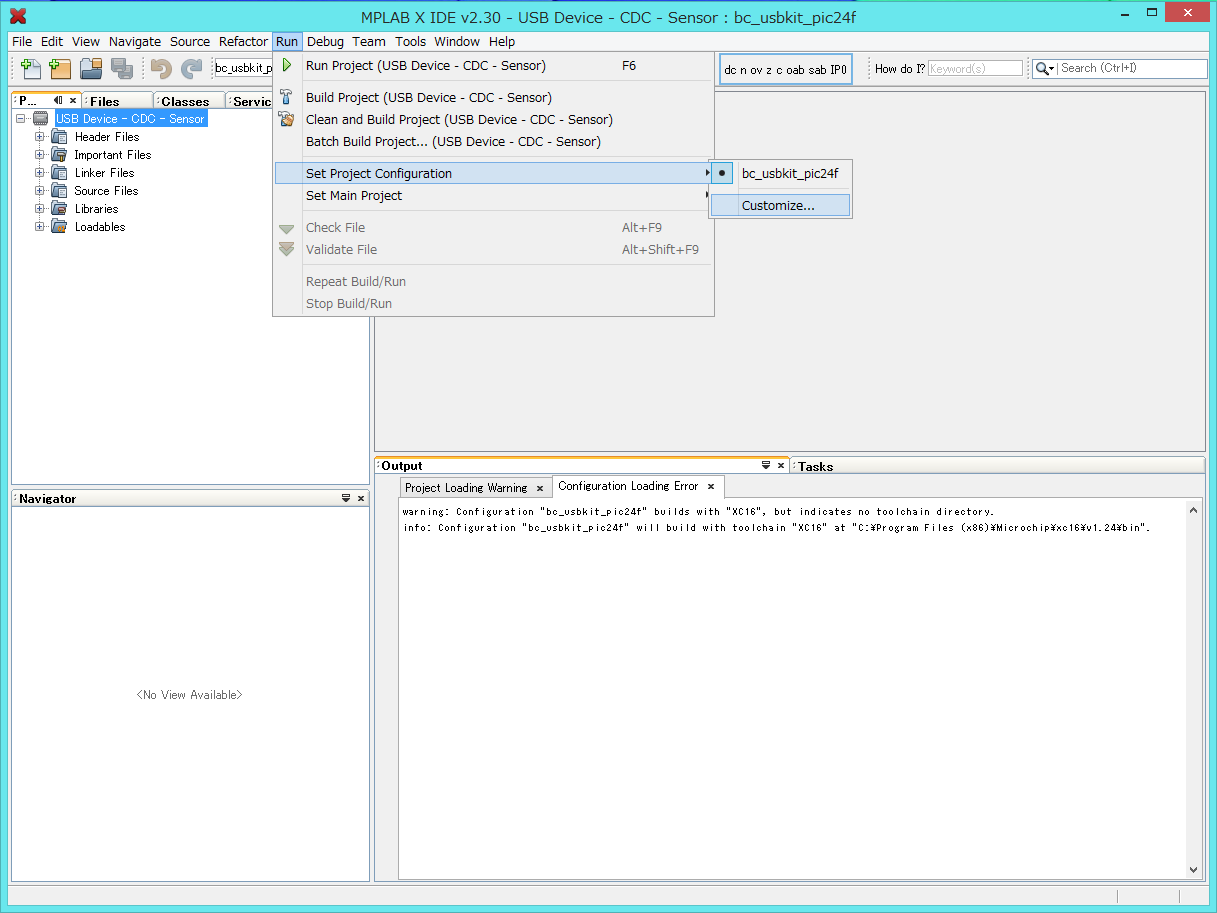
Task: Click the How do I keyword field
Action: (x=974, y=69)
